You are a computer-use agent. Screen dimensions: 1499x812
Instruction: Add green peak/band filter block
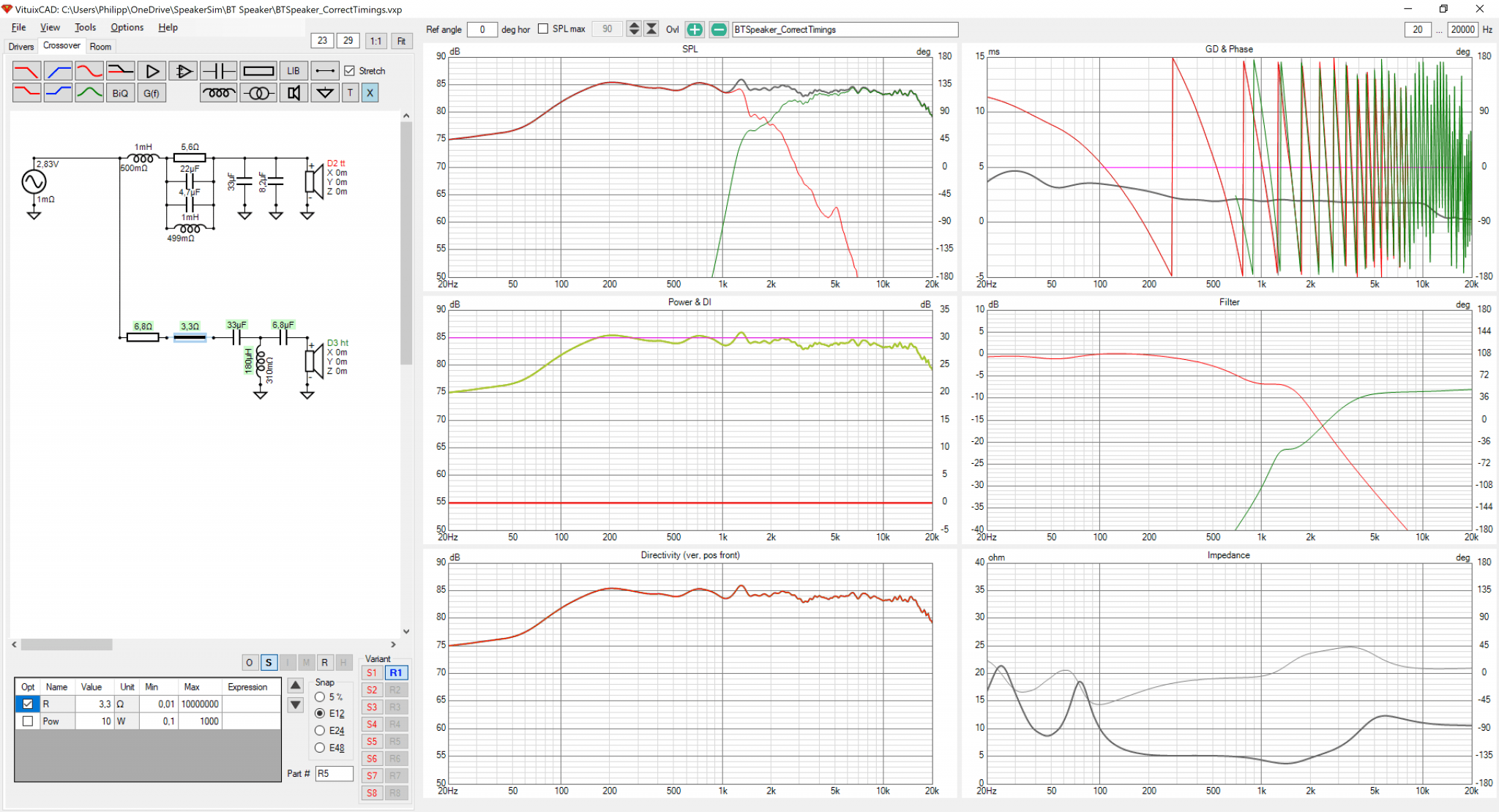pos(89,93)
